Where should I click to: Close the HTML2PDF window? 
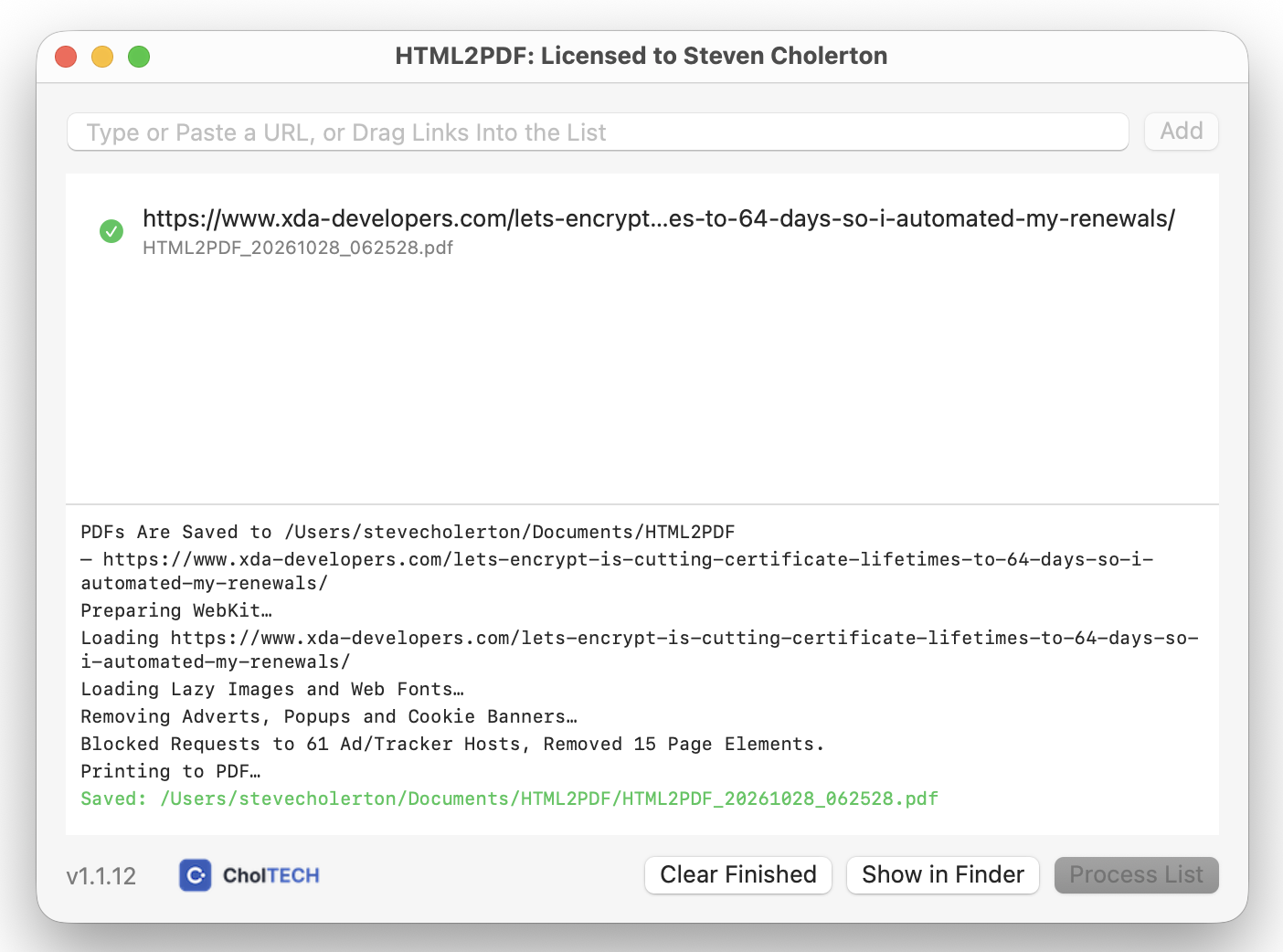(x=66, y=57)
